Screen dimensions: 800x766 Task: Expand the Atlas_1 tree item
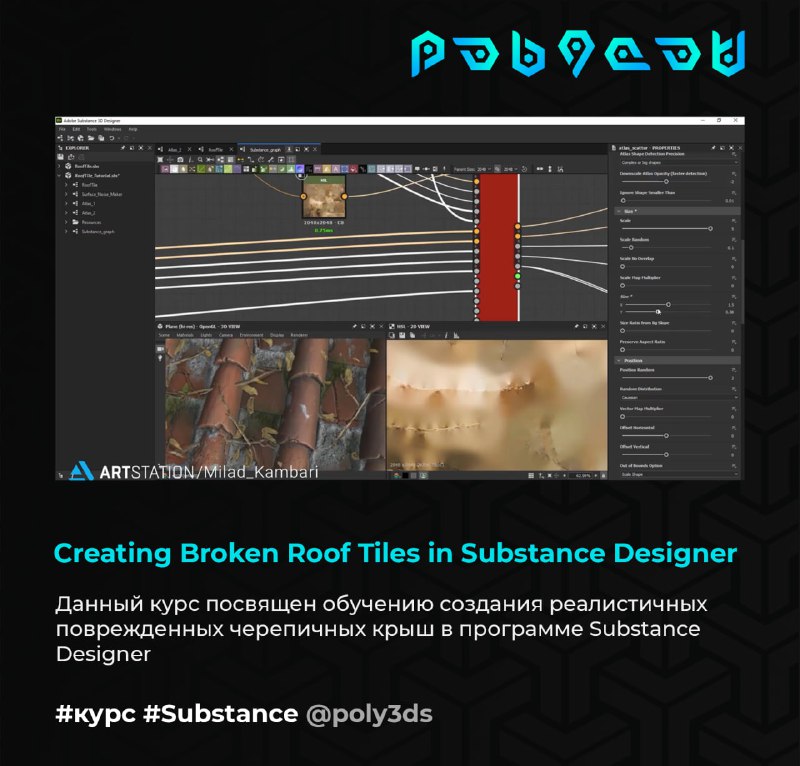point(66,203)
